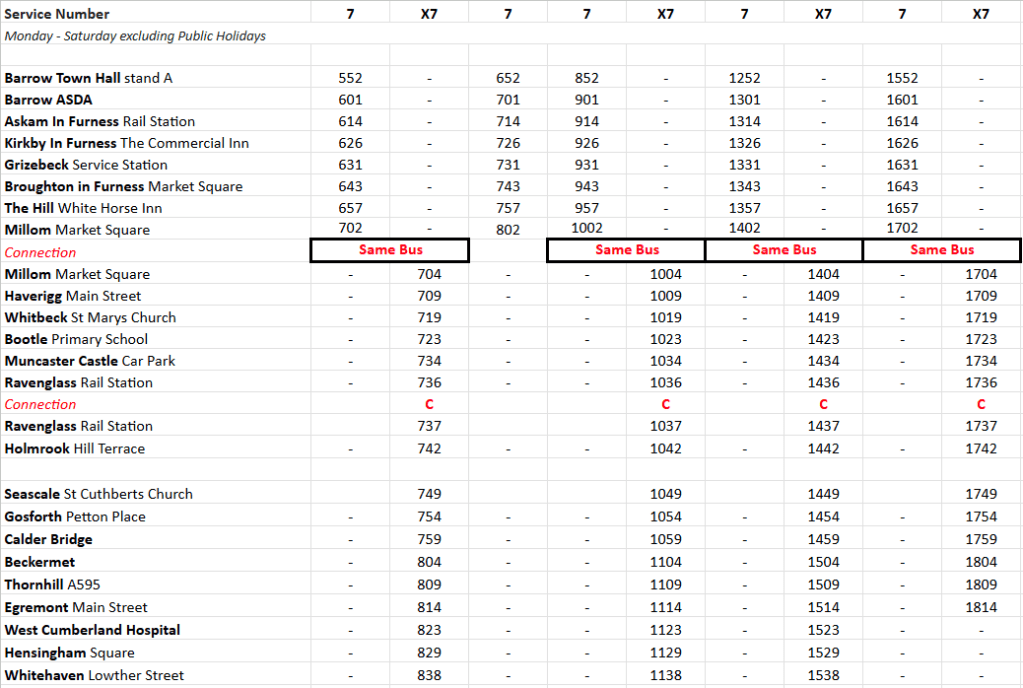Select the 1657 time at The Hill
This screenshot has width=1023, height=688.
point(902,208)
